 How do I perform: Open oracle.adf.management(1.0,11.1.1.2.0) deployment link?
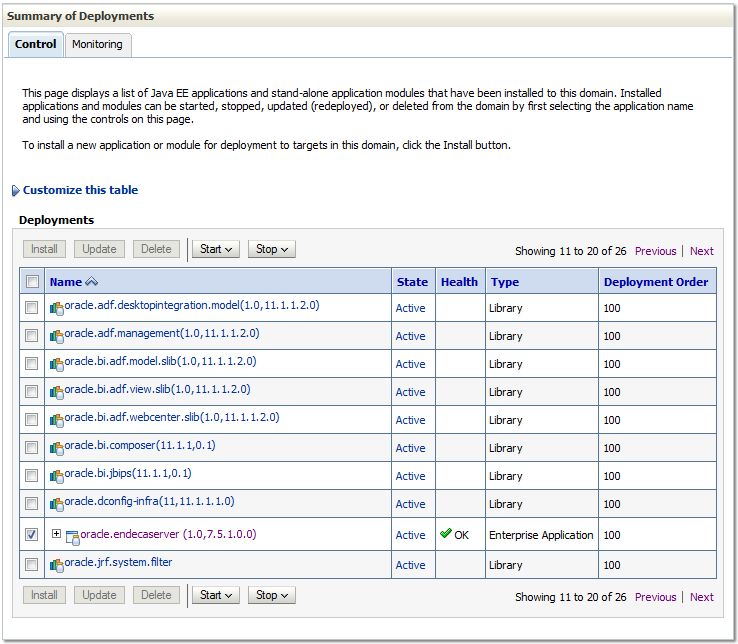162,333
